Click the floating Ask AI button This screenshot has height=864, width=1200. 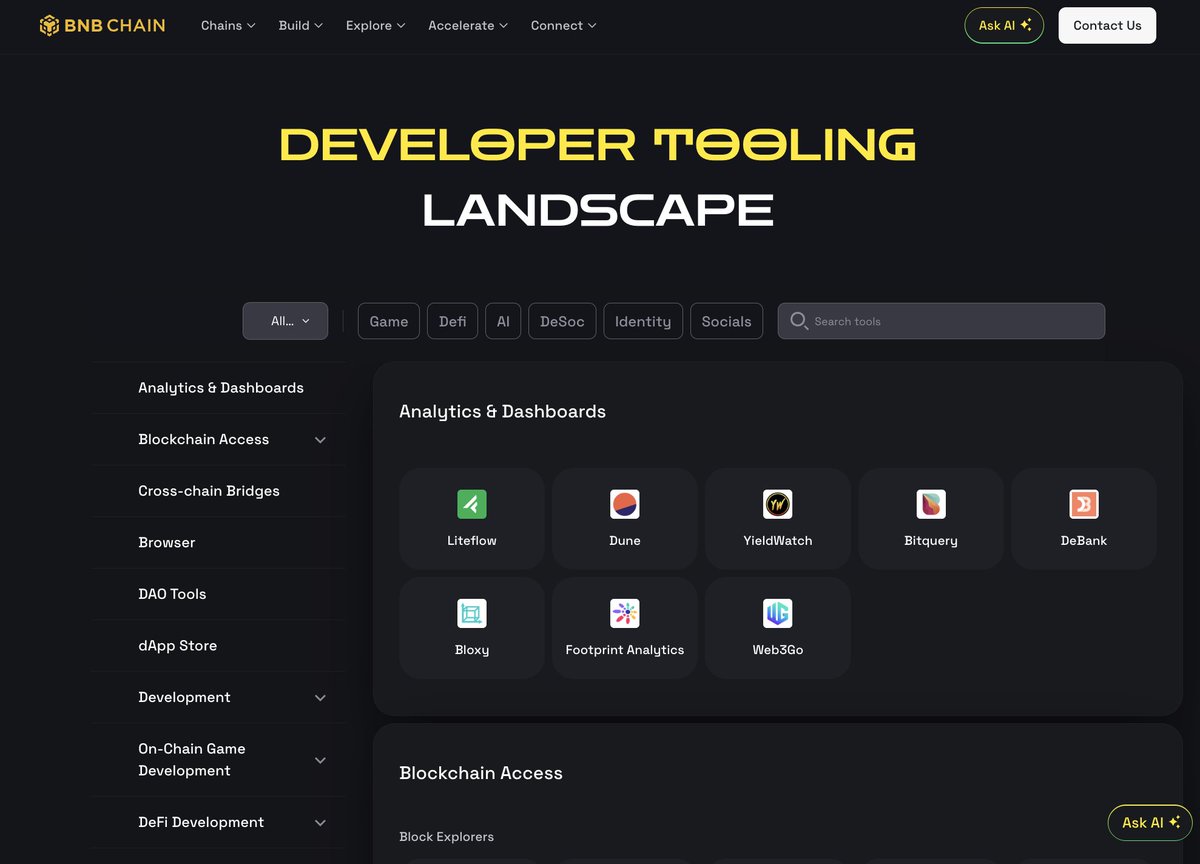[1150, 822]
